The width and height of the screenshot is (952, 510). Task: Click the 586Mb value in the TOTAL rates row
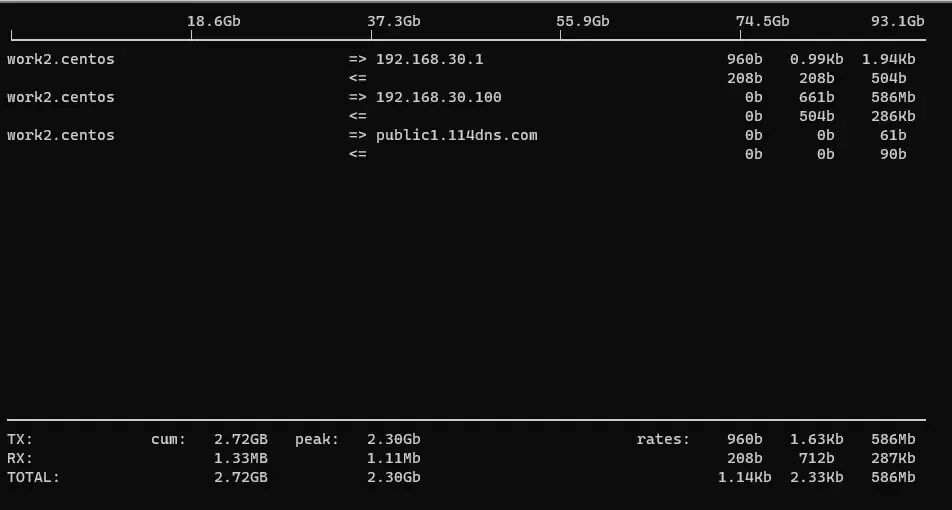pos(893,477)
